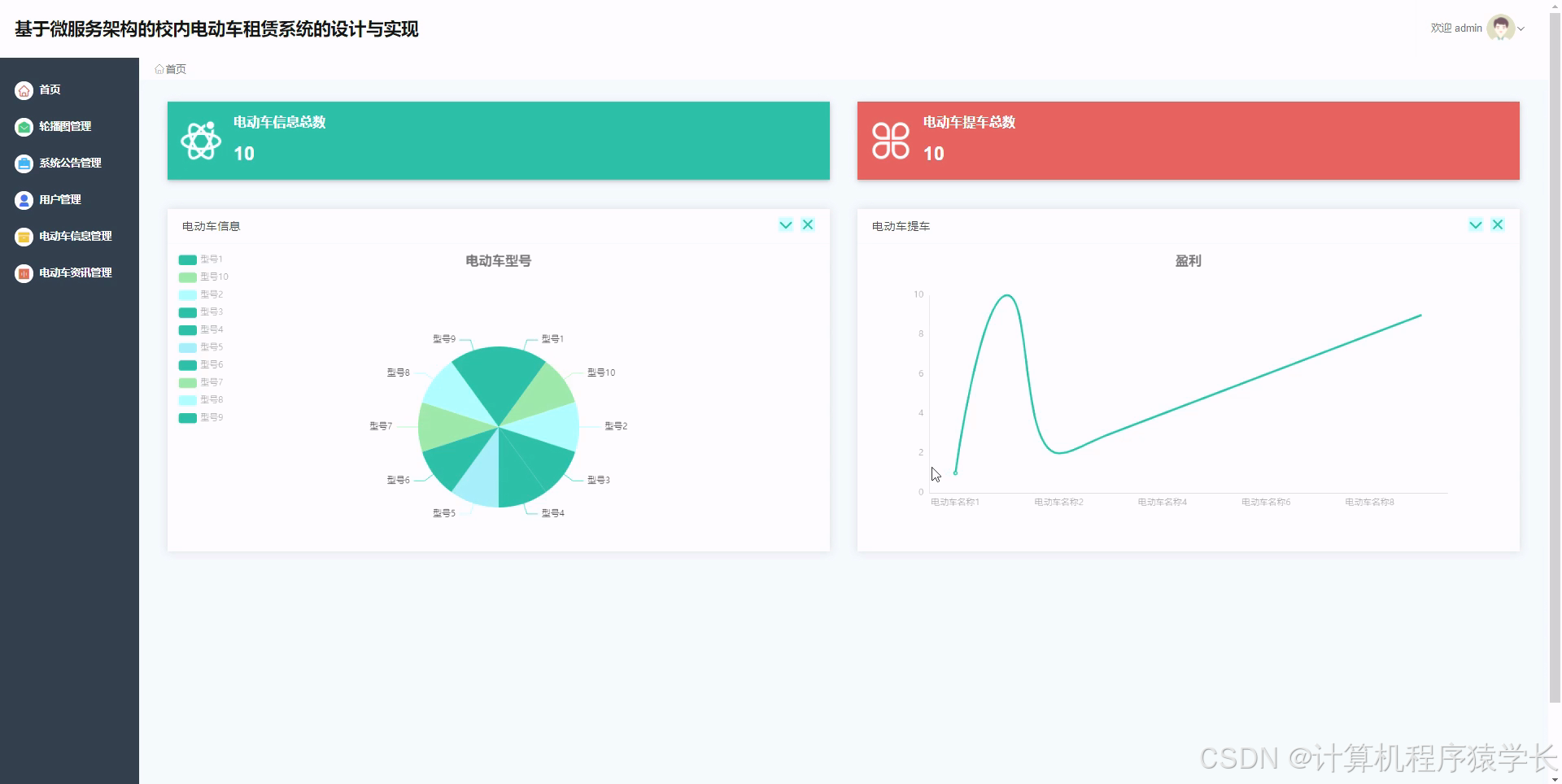
Task: Click the 盈利 chart title
Action: tap(1189, 261)
